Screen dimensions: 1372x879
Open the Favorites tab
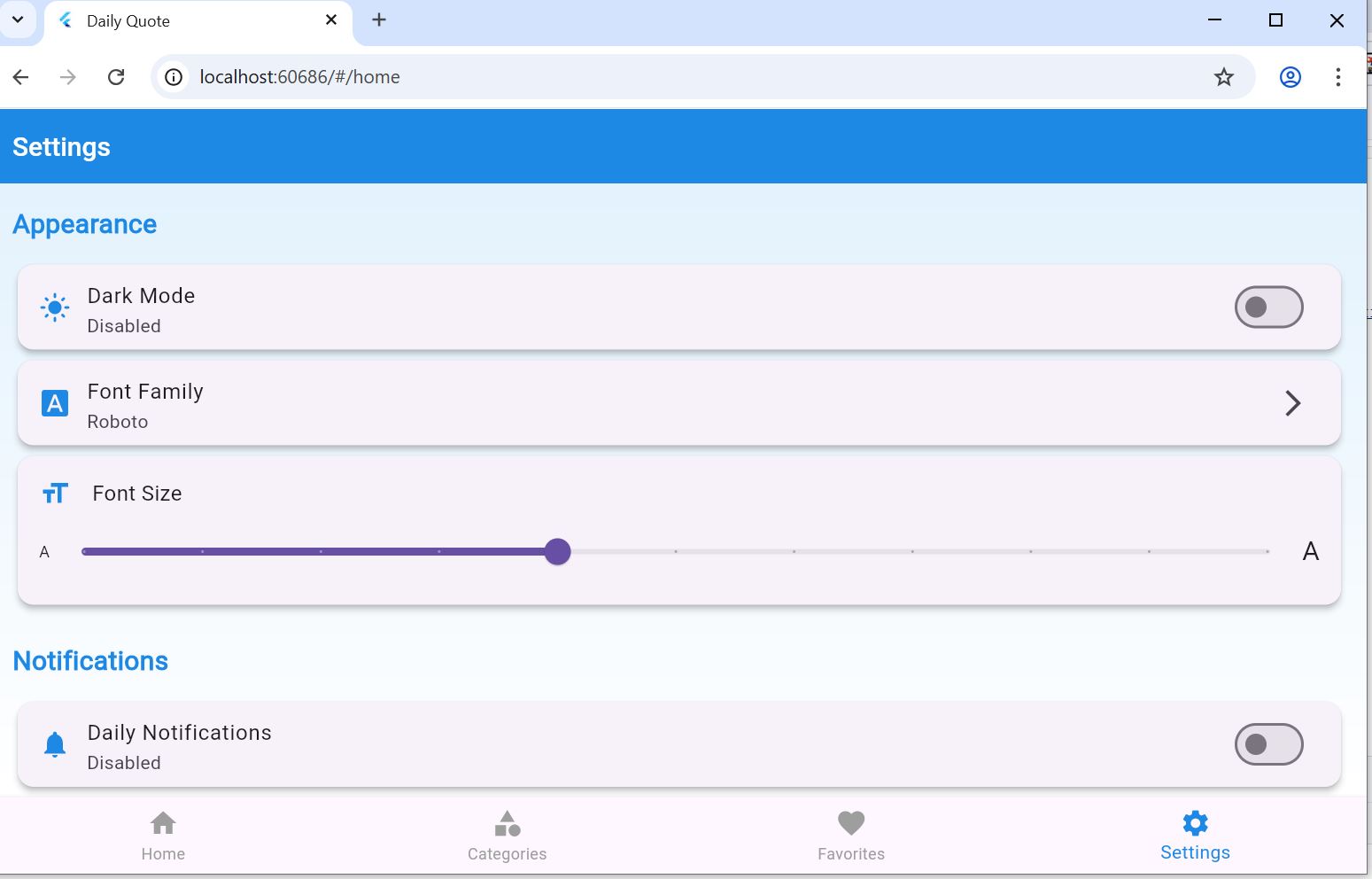point(850,836)
